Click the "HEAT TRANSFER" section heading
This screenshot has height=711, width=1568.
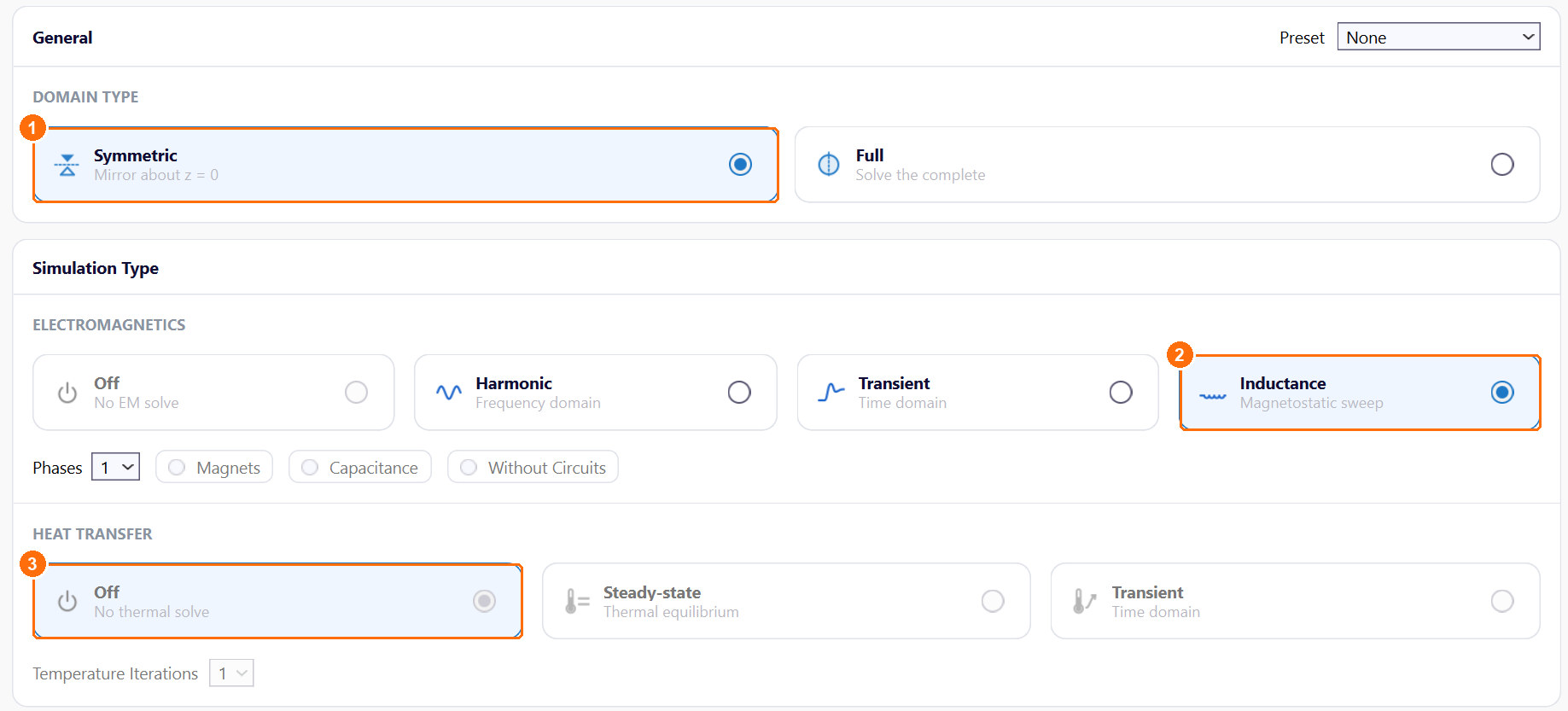coord(92,533)
